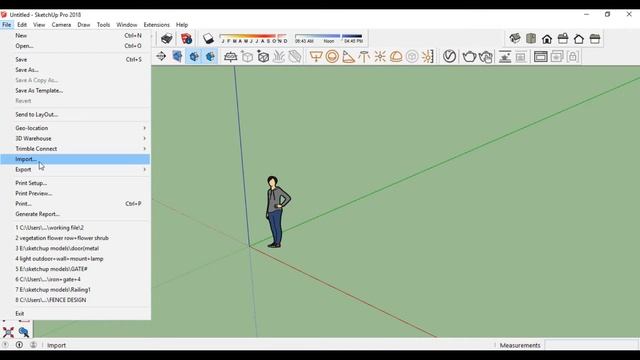The height and width of the screenshot is (360, 640).
Task: Choose Import from the File menu
Action: tap(75, 159)
